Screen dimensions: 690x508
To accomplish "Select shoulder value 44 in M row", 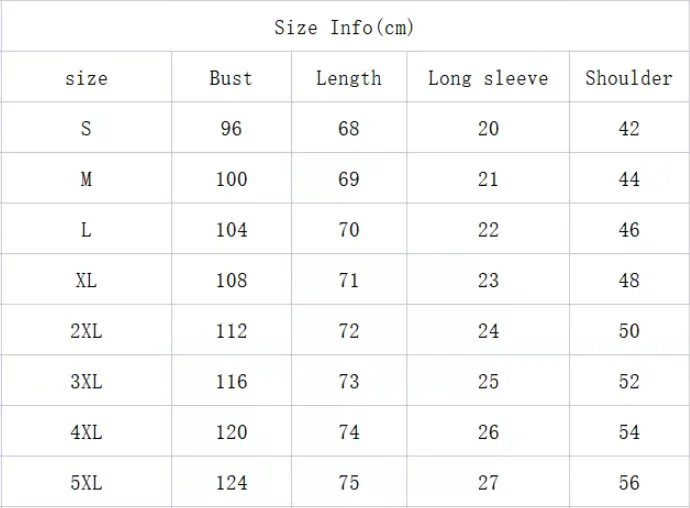I will click(x=629, y=180).
